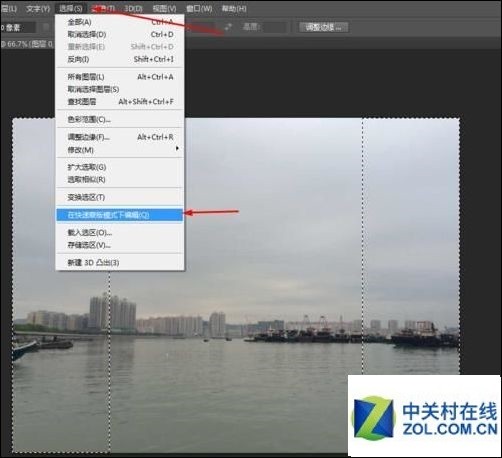This screenshot has height=458, width=502.
Task: Choose 选取相似(R) menu entry
Action: [x=120, y=180]
